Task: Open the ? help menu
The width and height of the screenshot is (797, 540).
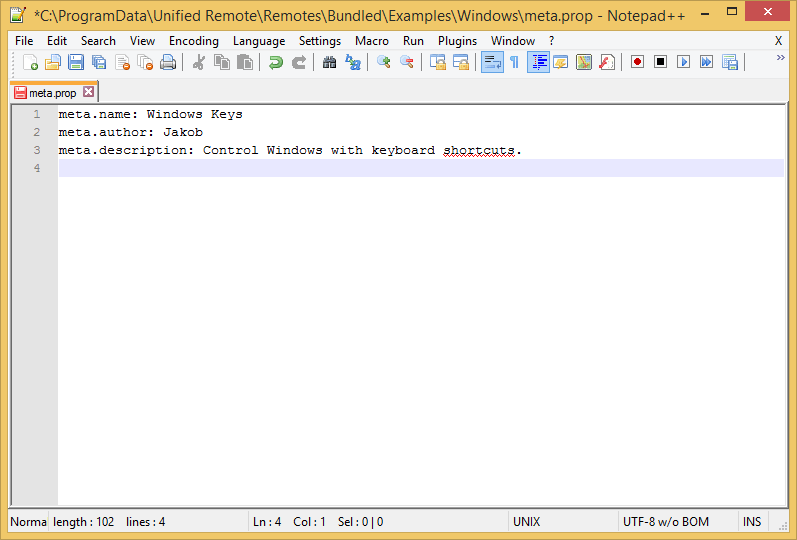Action: pyautogui.click(x=551, y=41)
